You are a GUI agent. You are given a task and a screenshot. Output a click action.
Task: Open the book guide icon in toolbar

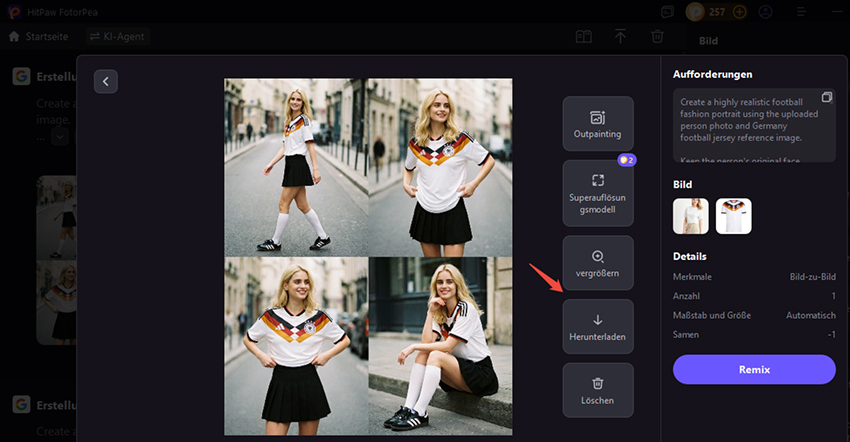(583, 37)
